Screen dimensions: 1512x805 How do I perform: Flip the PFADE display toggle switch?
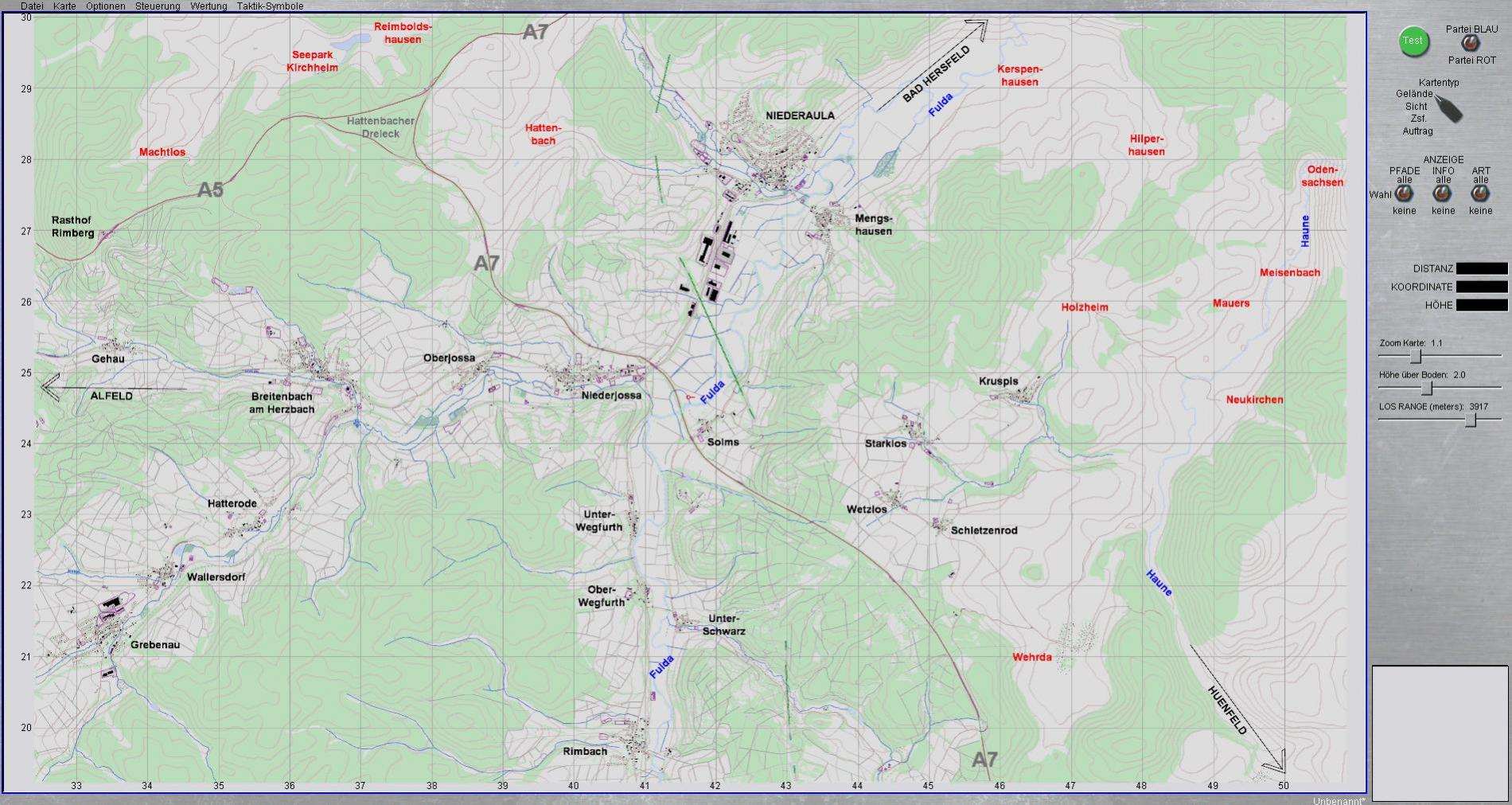point(1404,193)
